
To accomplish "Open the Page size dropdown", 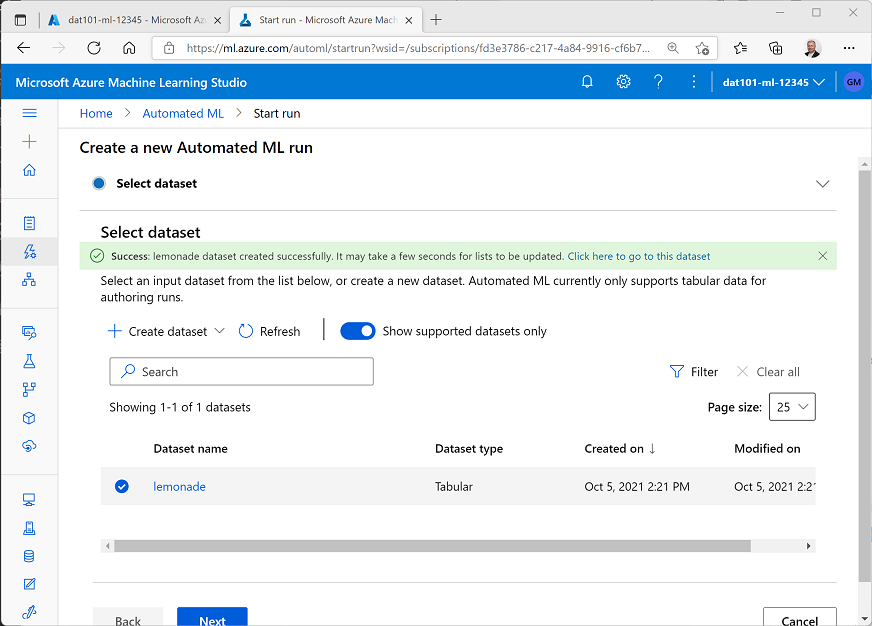I will 792,407.
